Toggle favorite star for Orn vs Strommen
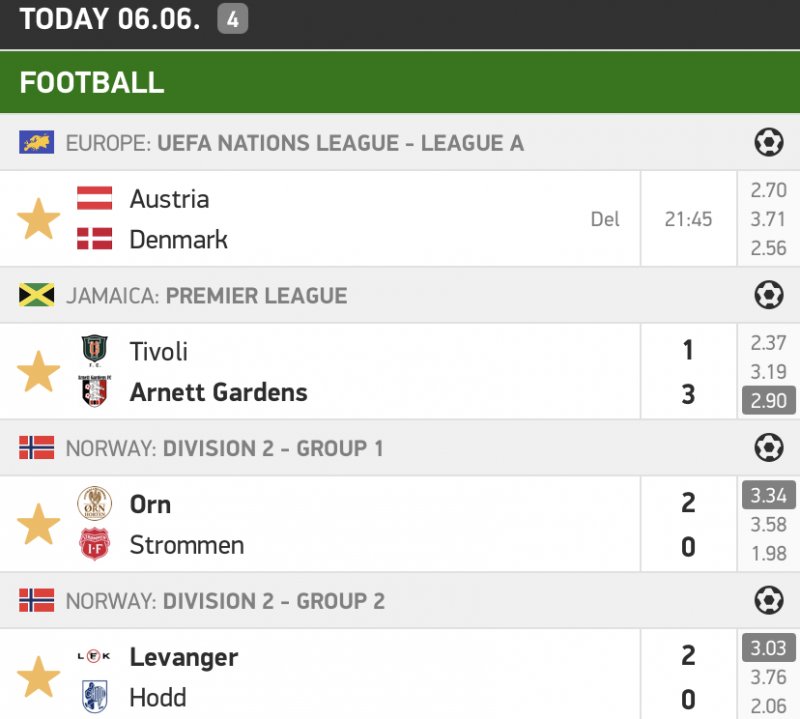 click(39, 524)
